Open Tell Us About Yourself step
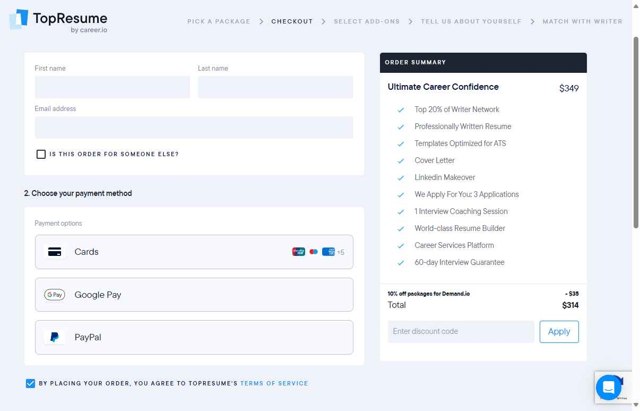Image resolution: width=640 pixels, height=411 pixels. pos(471,21)
